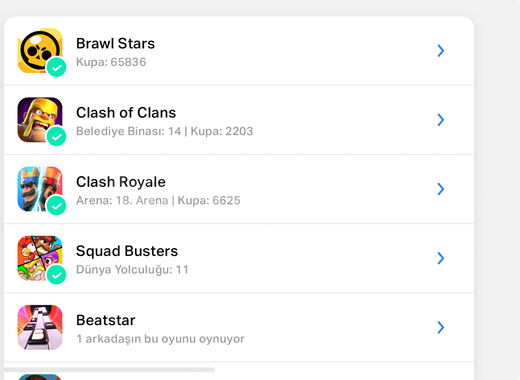The image size is (520, 380).
Task: Click the partially visible game icon at bottom
Action: (x=40, y=377)
